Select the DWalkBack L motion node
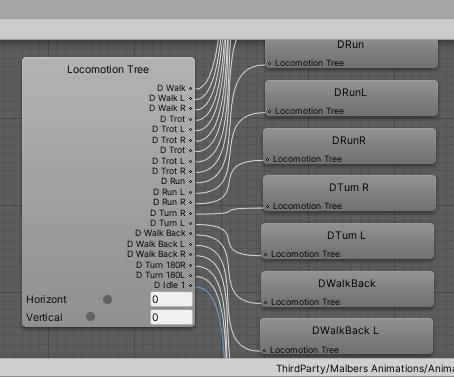Screen dimensions: 454x377 click(346, 336)
